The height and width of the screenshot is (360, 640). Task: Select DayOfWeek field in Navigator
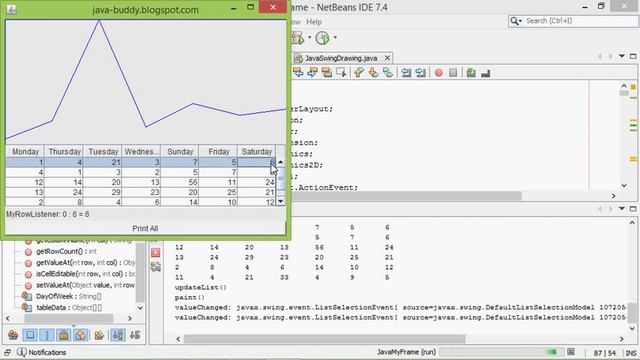coord(63,296)
